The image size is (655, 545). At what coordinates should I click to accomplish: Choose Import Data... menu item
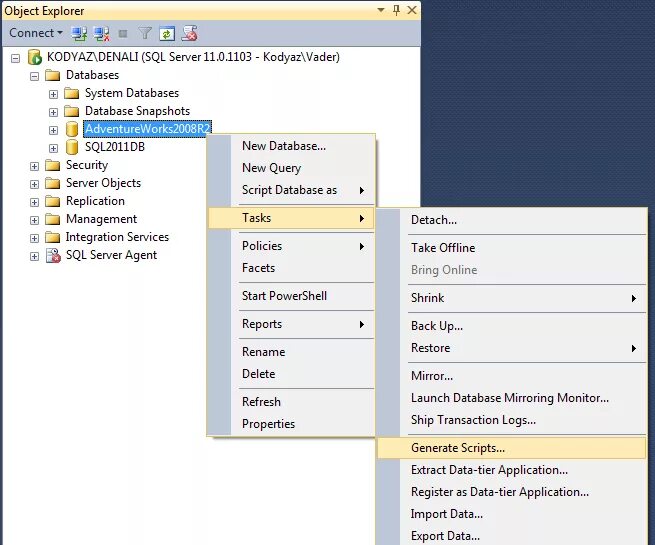click(512, 514)
